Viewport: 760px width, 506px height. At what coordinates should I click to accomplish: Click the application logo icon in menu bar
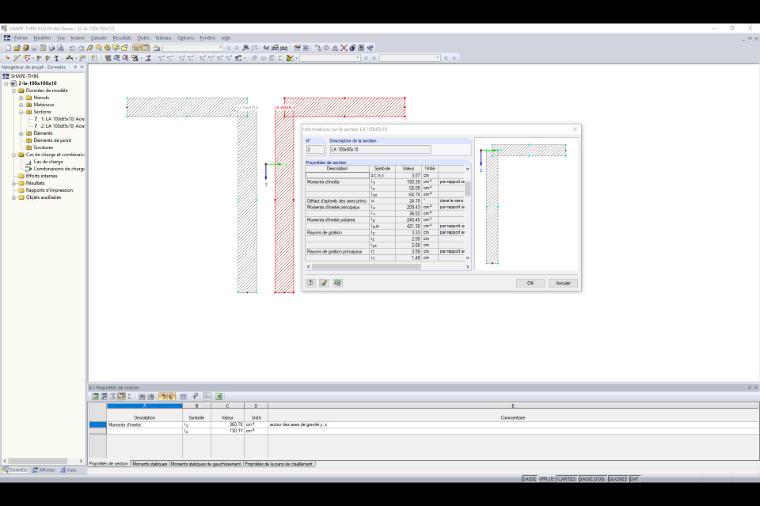point(7,38)
